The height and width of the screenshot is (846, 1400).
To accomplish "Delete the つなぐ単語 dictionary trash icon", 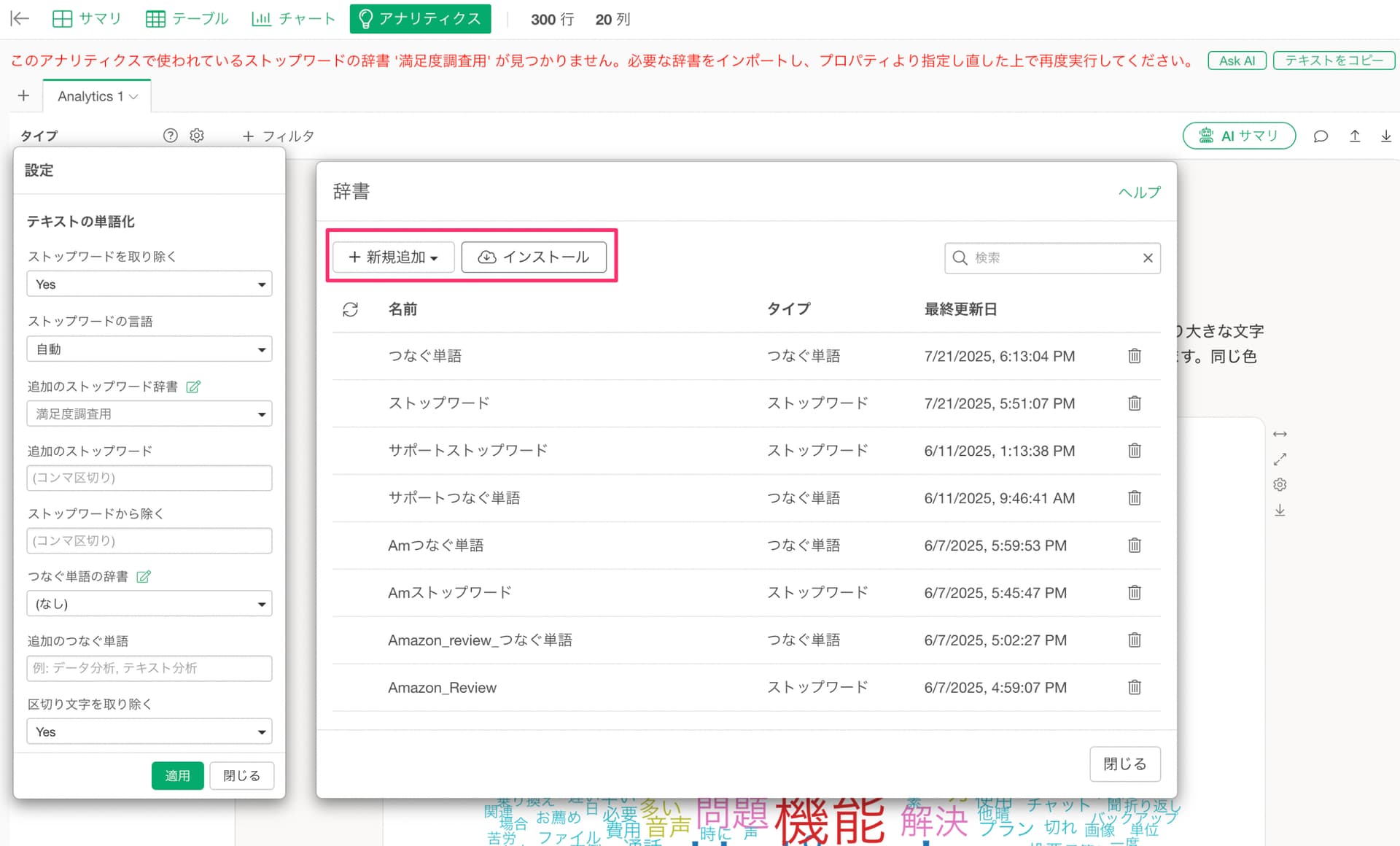I will point(1135,356).
